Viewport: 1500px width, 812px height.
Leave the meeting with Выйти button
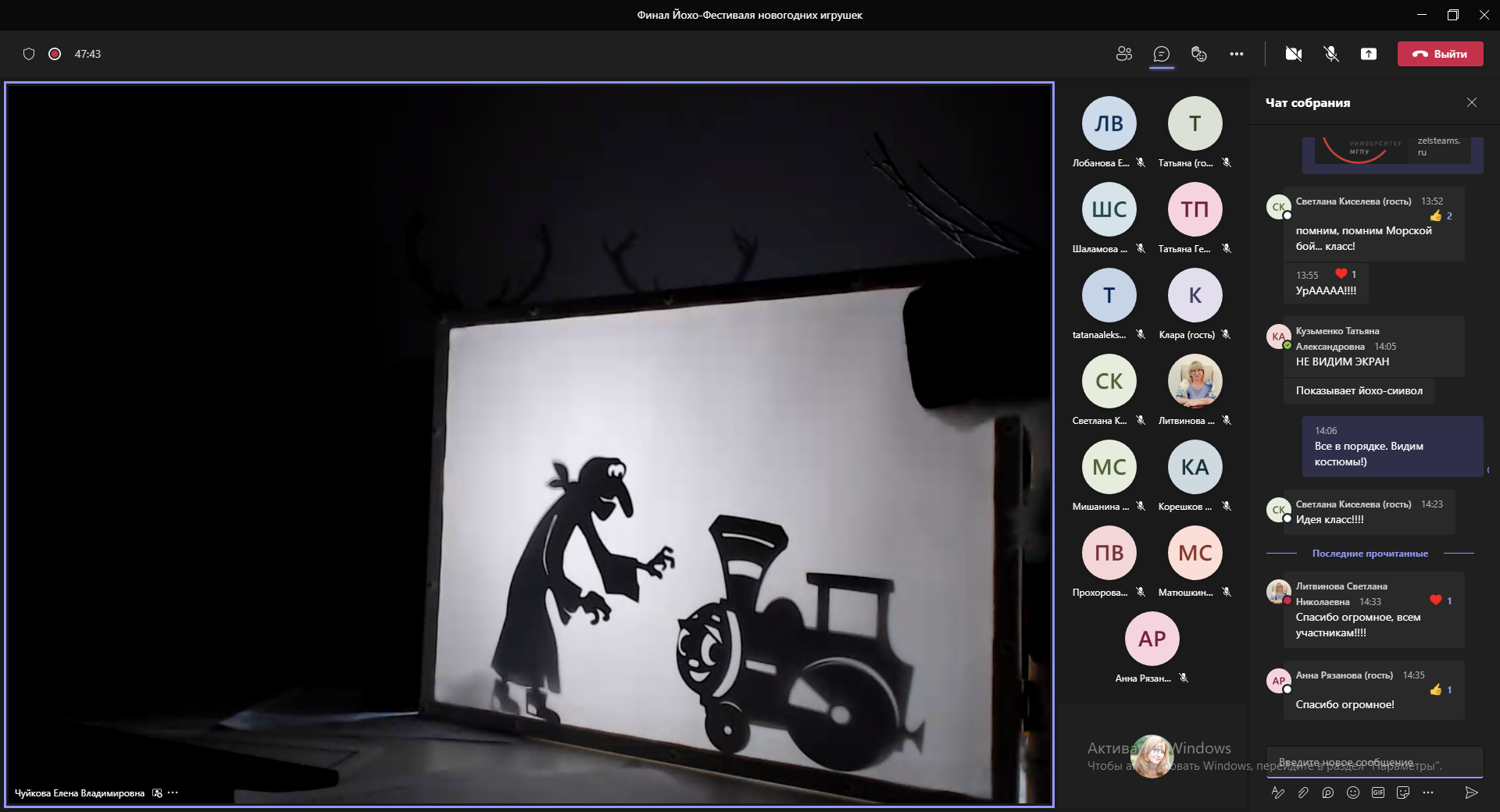click(x=1440, y=54)
